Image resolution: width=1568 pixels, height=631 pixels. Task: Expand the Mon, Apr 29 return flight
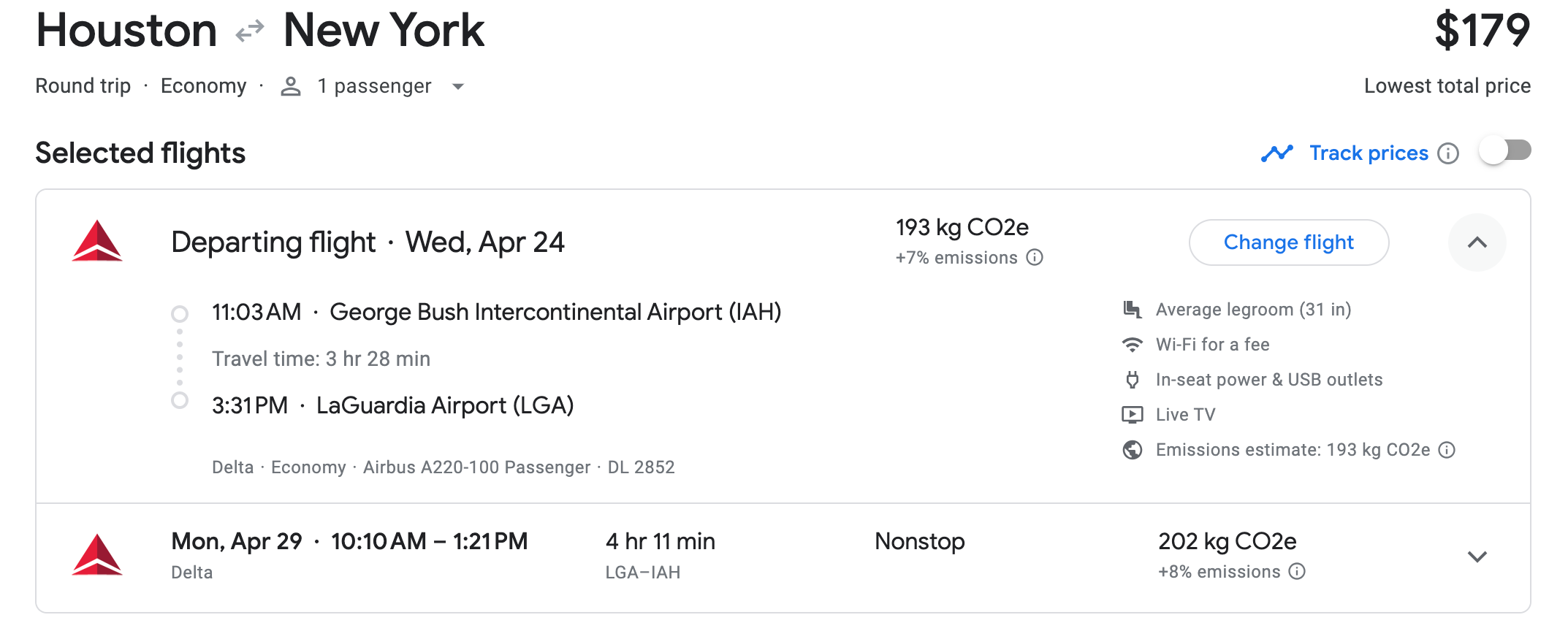click(1477, 557)
